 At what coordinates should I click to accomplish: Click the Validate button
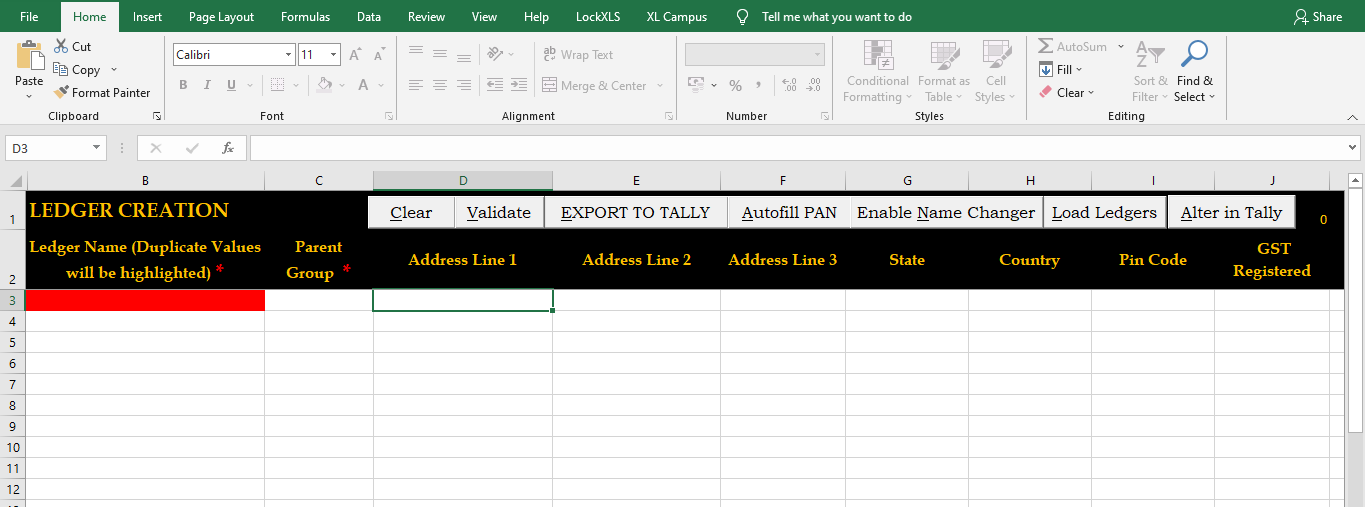tap(499, 212)
